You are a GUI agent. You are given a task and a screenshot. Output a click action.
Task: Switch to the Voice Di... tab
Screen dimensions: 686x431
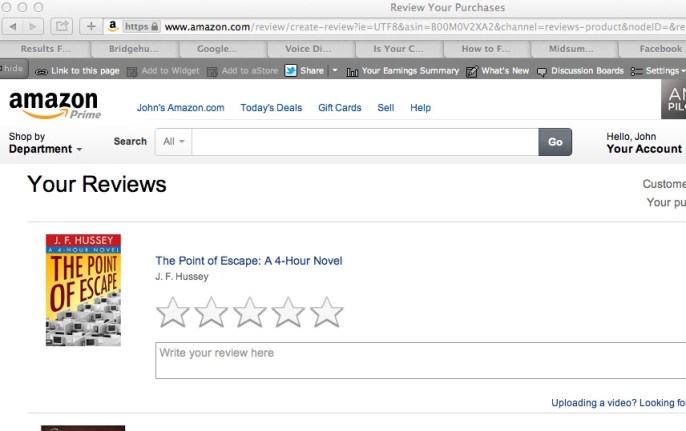pyautogui.click(x=308, y=49)
